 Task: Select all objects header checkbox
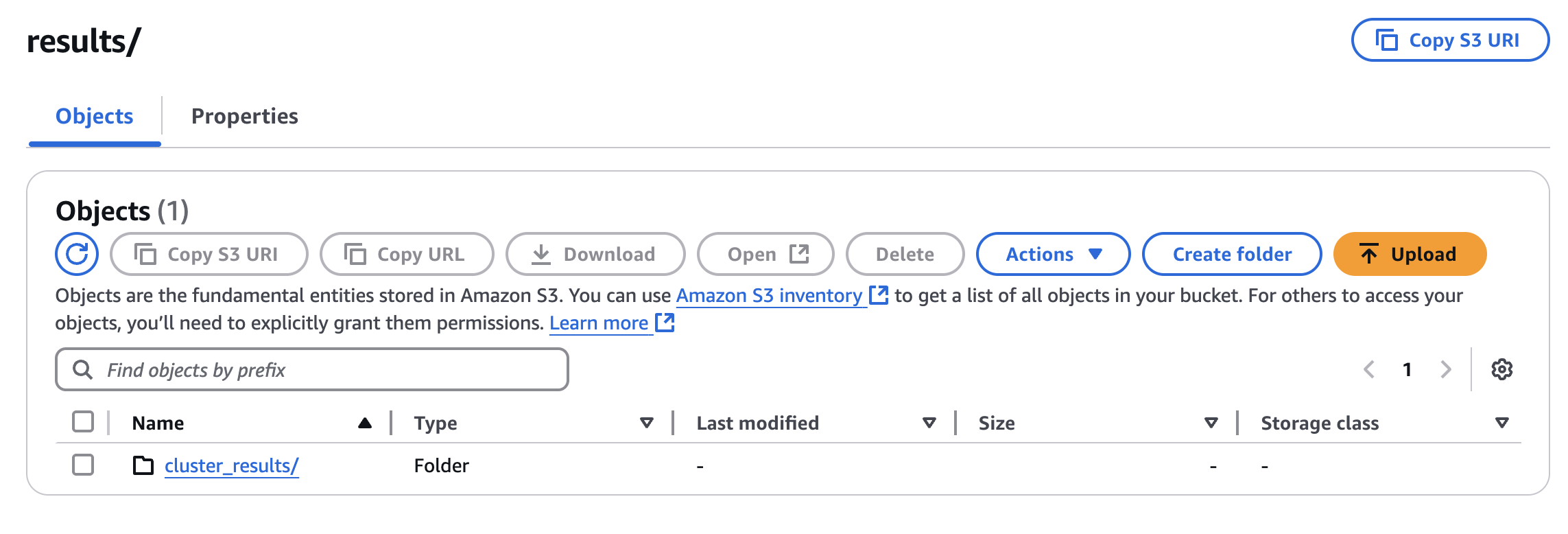(83, 421)
